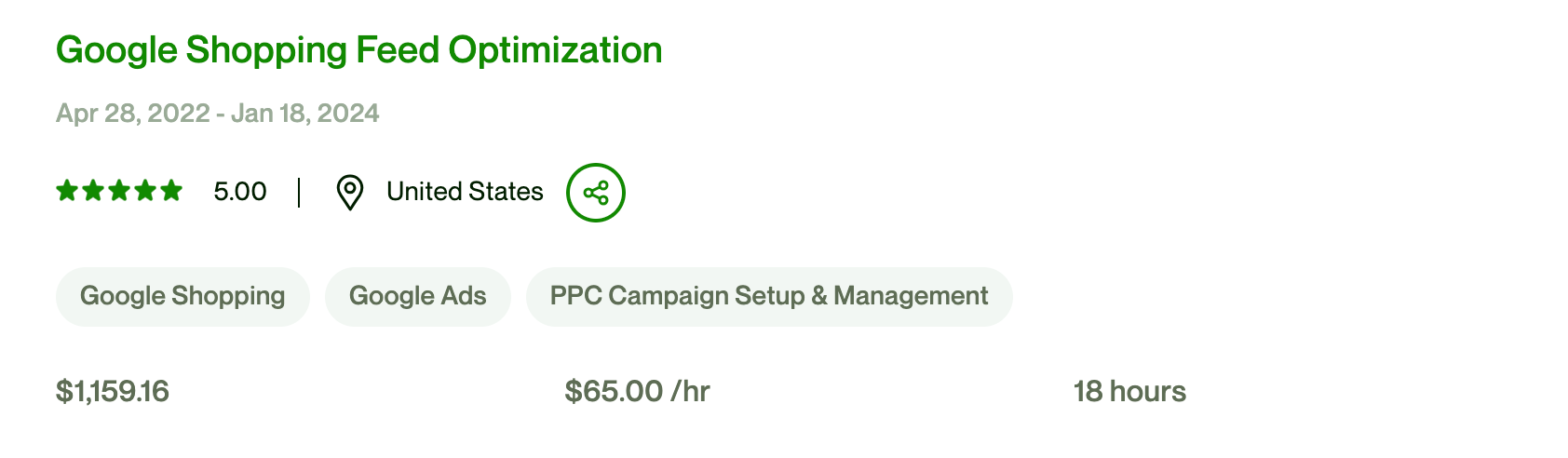Click the 18 hours worked text
This screenshot has height=458, width=1568.
(x=1129, y=391)
